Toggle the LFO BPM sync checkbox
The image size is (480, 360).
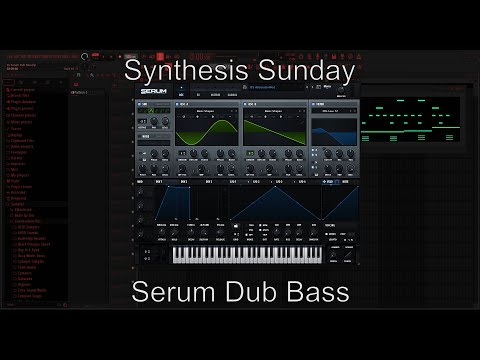(x=261, y=225)
